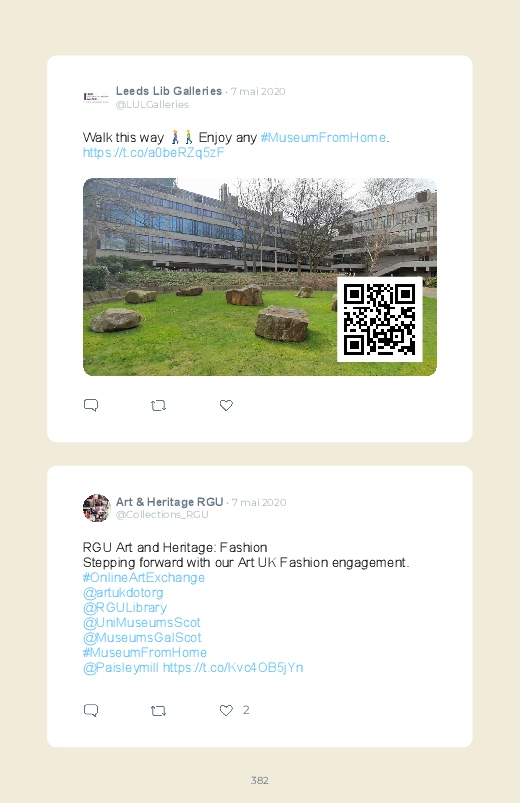Viewport: 520px width, 803px height.
Task: Visit the @RGULibrary mention
Action: pos(125,608)
